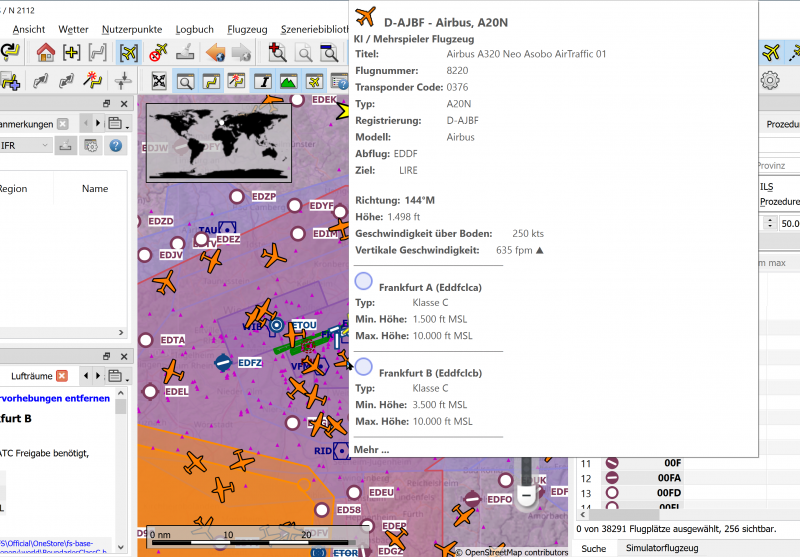Click the world overview mini map
This screenshot has height=557, width=800.
point(219,143)
